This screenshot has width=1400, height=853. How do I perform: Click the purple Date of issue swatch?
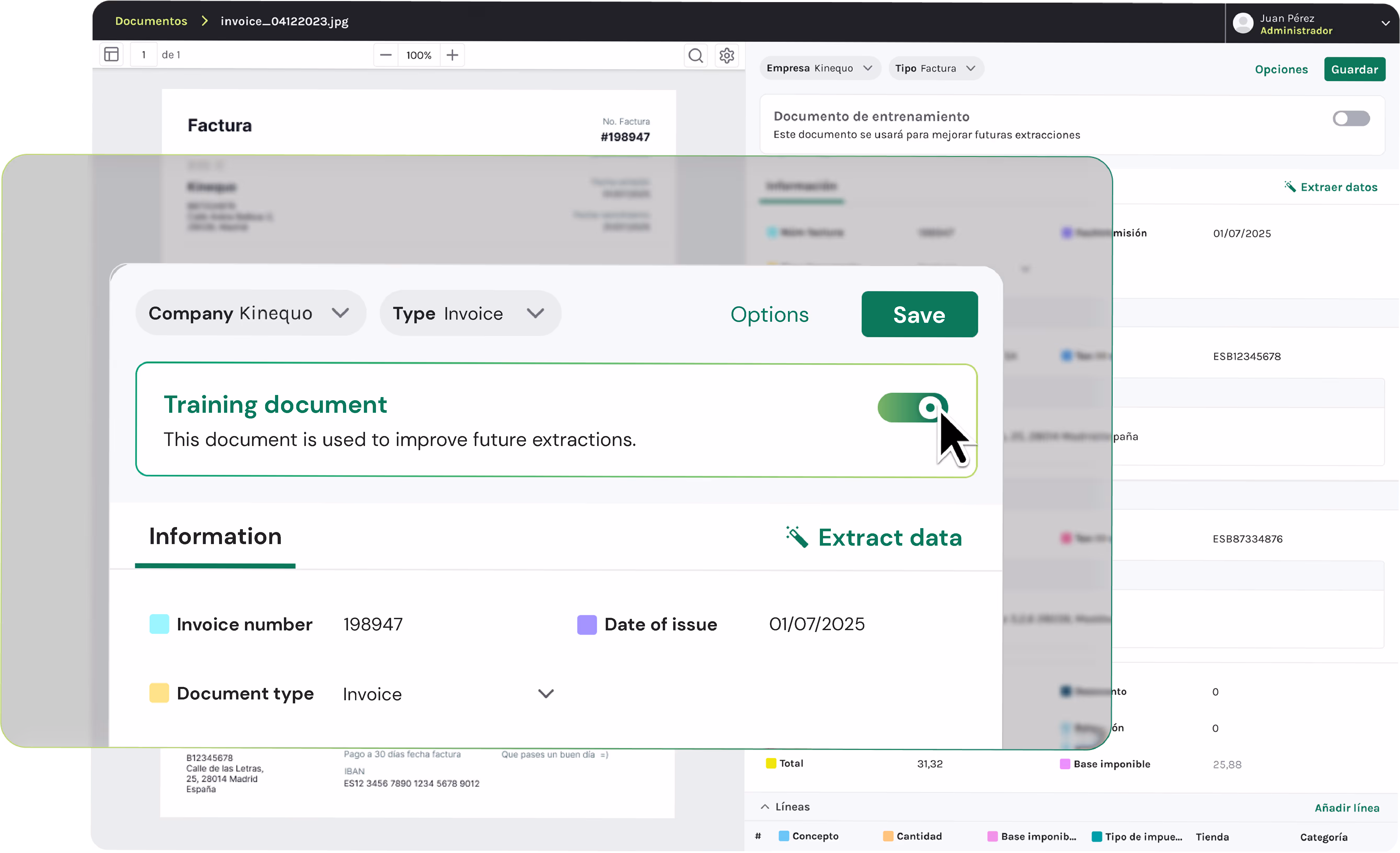tap(586, 624)
